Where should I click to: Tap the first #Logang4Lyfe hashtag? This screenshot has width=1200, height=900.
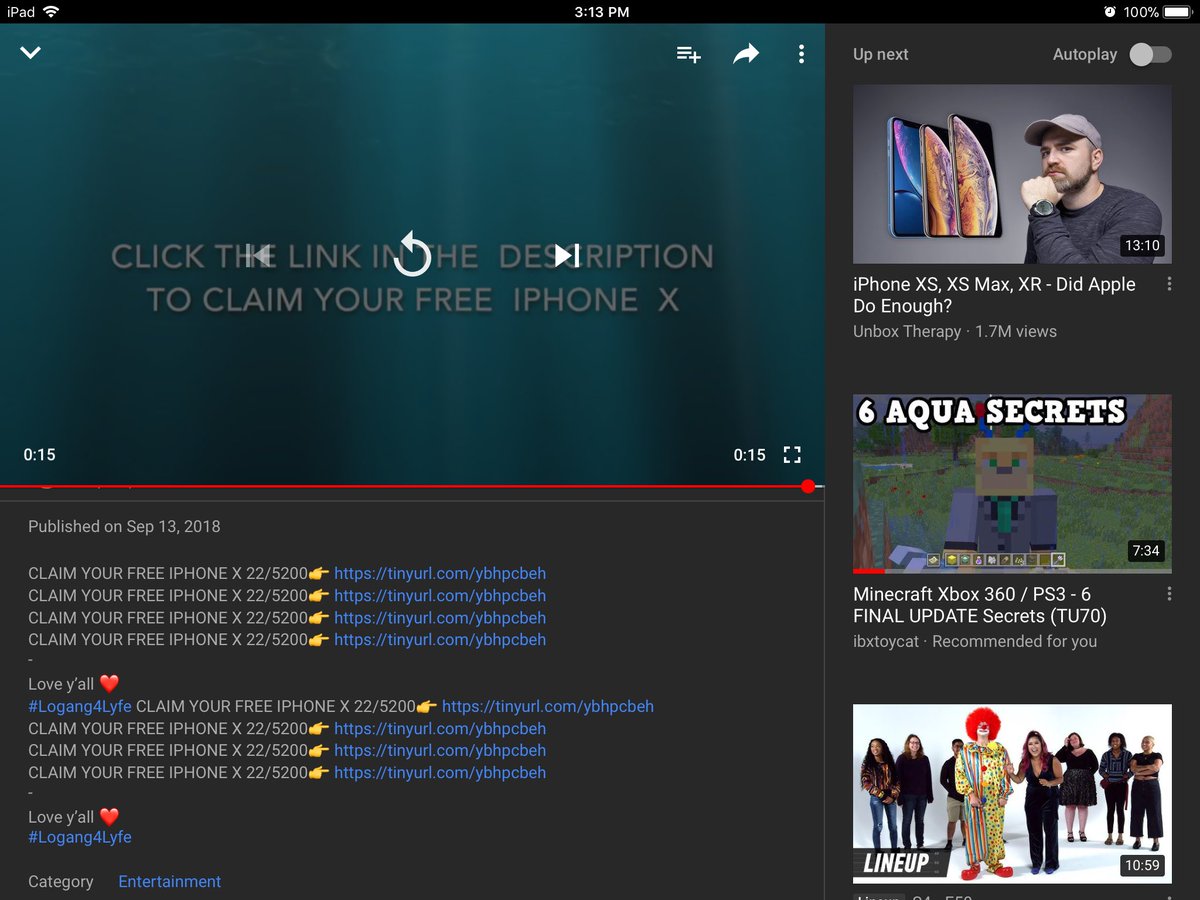click(x=80, y=707)
